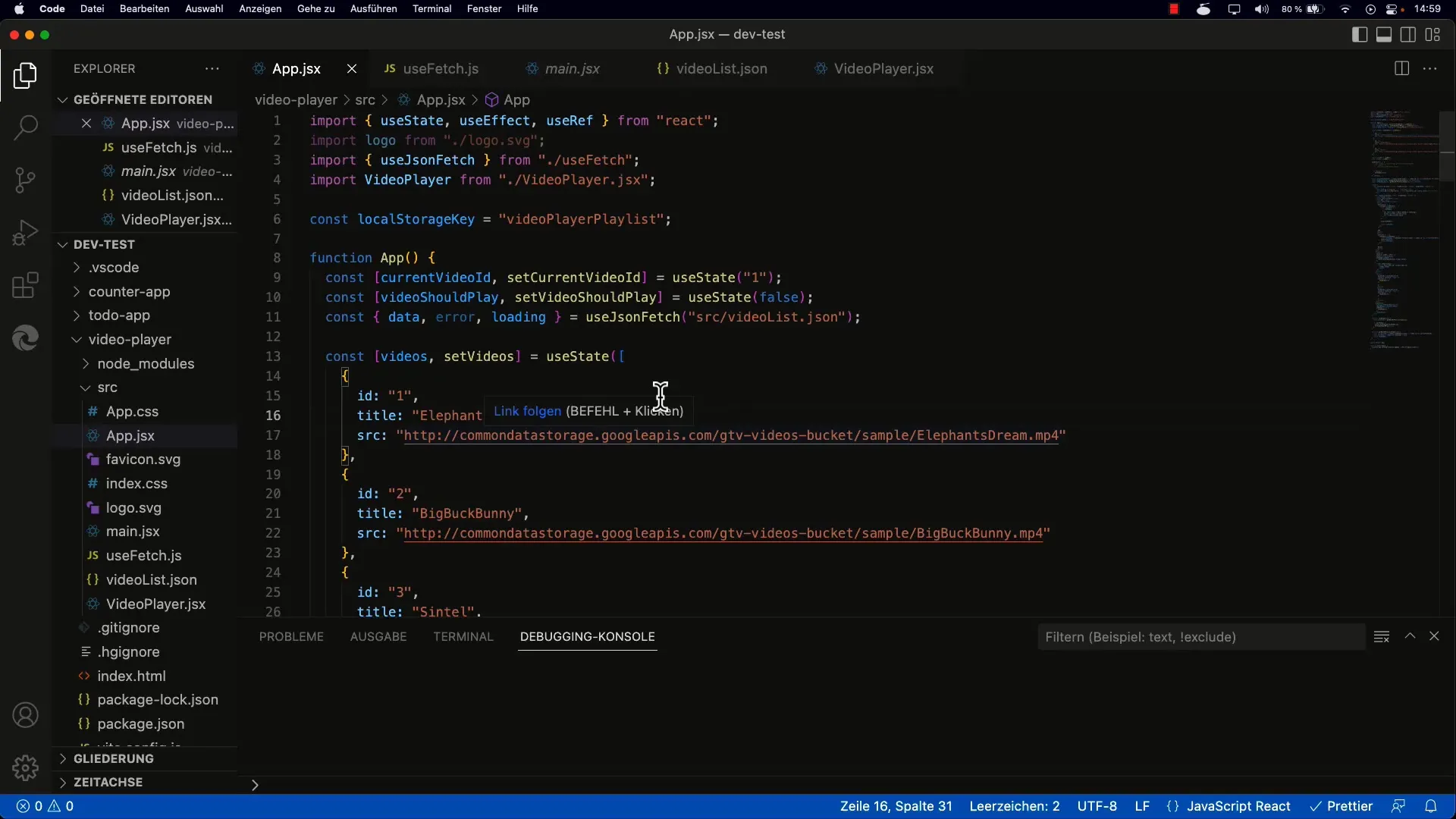Screen dimensions: 1456x819
Task: Open Run and Debug view icon
Action: point(25,233)
